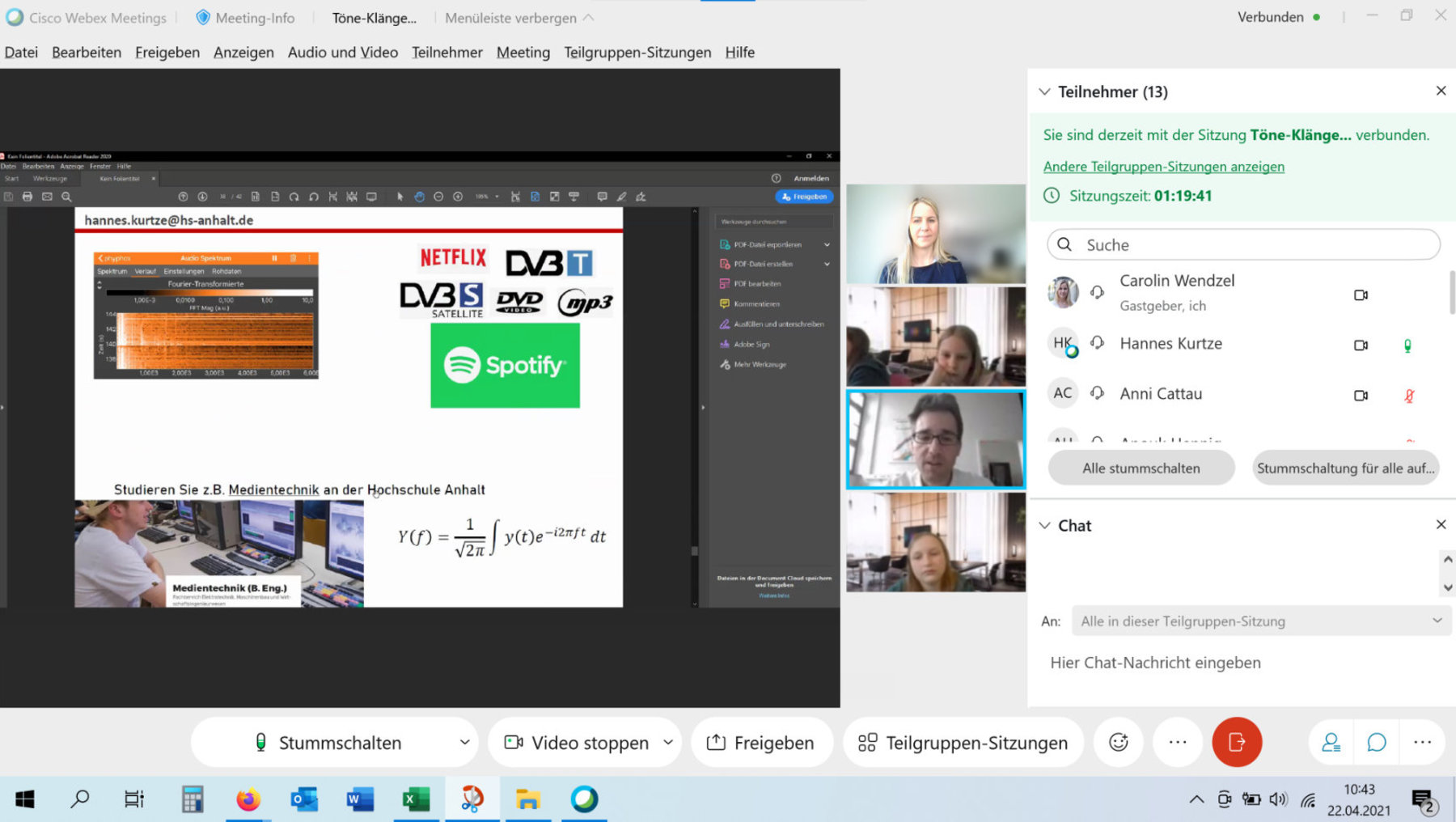Click the HK avatar for Hannes Kurtze
The height and width of the screenshot is (822, 1456).
[x=1063, y=343]
